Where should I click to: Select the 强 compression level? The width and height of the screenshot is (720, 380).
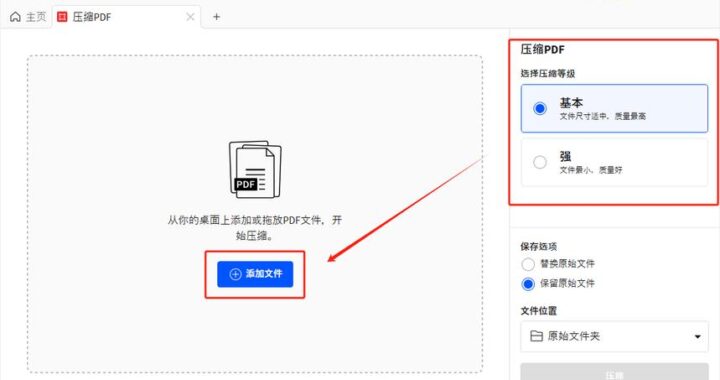614,162
